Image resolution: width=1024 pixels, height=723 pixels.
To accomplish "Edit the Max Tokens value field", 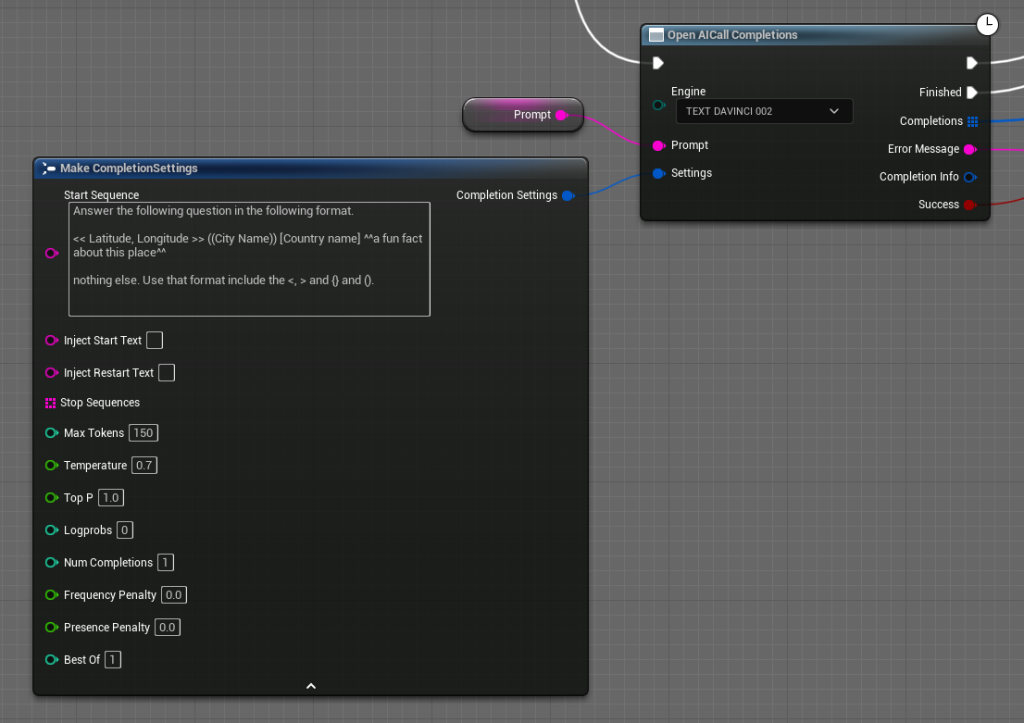I will [143, 432].
